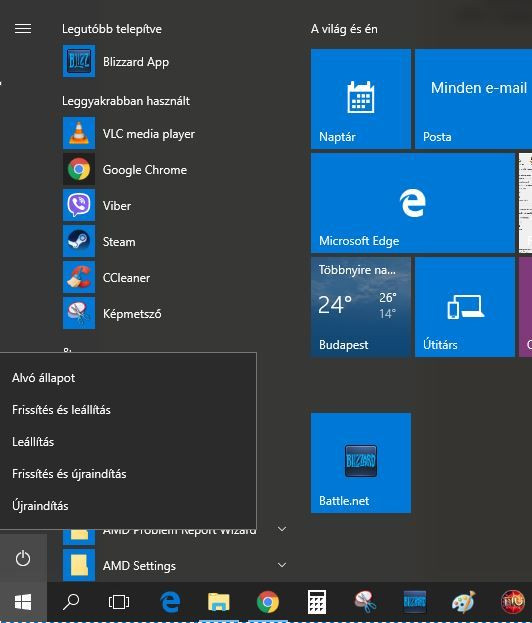This screenshot has height=623, width=532.
Task: Open the hamburger menu in Start
Action: click(x=23, y=29)
